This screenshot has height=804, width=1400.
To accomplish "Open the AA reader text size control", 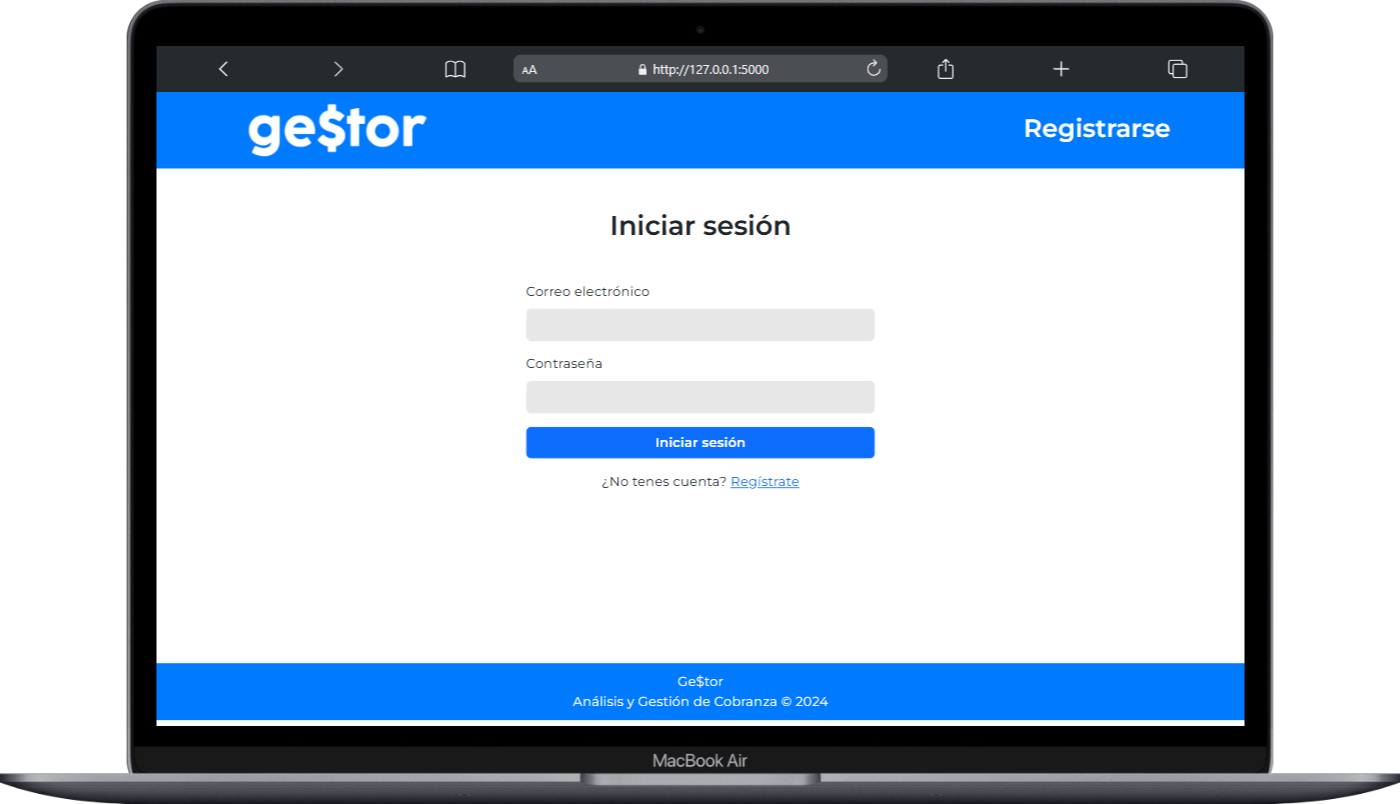I will click(x=530, y=70).
